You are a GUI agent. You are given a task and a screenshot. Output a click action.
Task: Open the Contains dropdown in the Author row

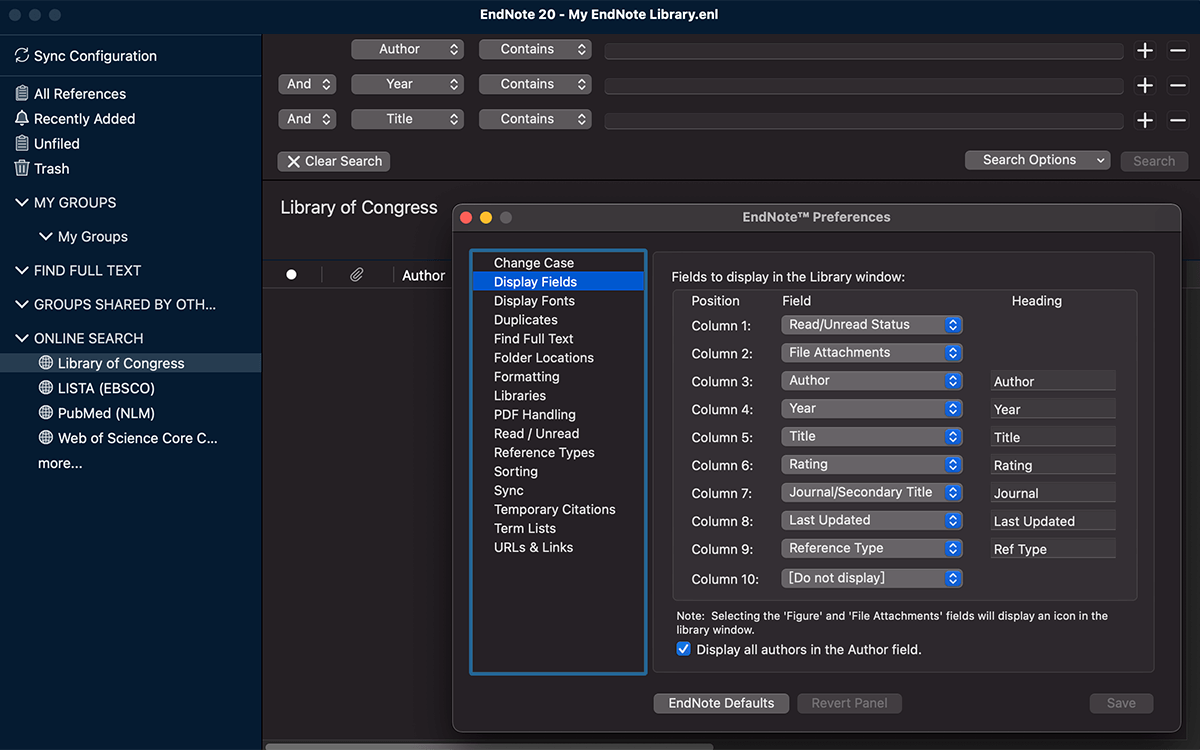pos(535,49)
